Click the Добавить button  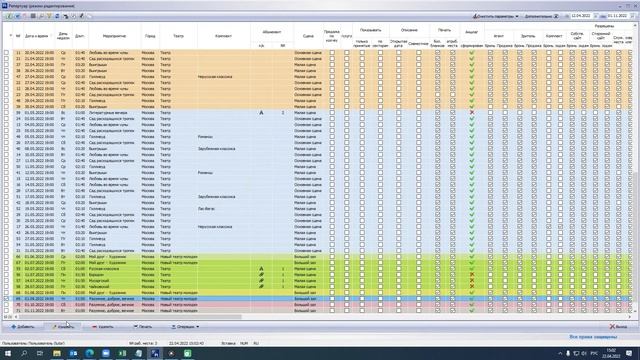pyautogui.click(x=23, y=327)
